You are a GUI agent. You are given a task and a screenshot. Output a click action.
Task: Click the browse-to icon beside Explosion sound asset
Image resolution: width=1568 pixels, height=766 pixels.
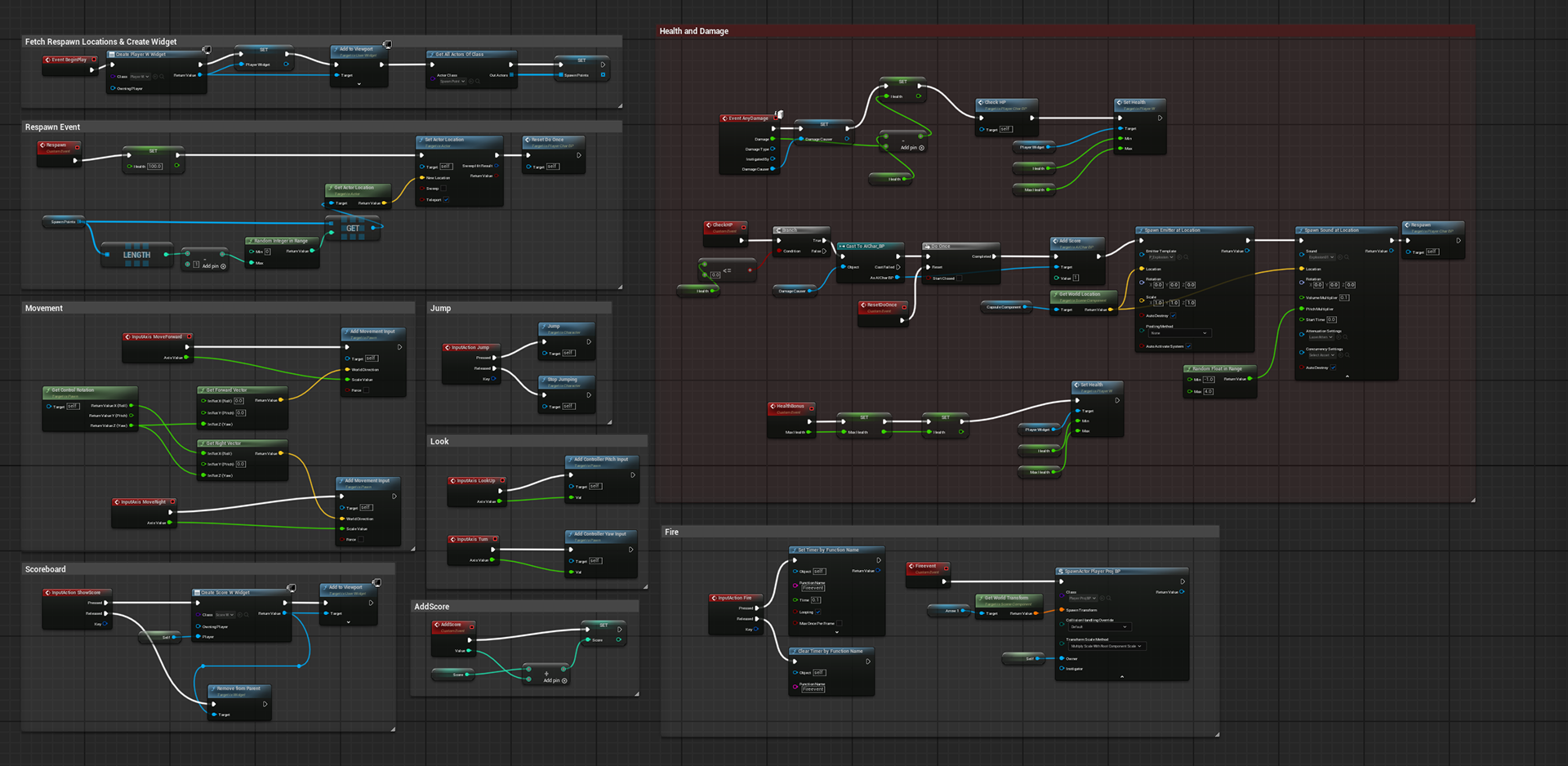[x=1339, y=257]
